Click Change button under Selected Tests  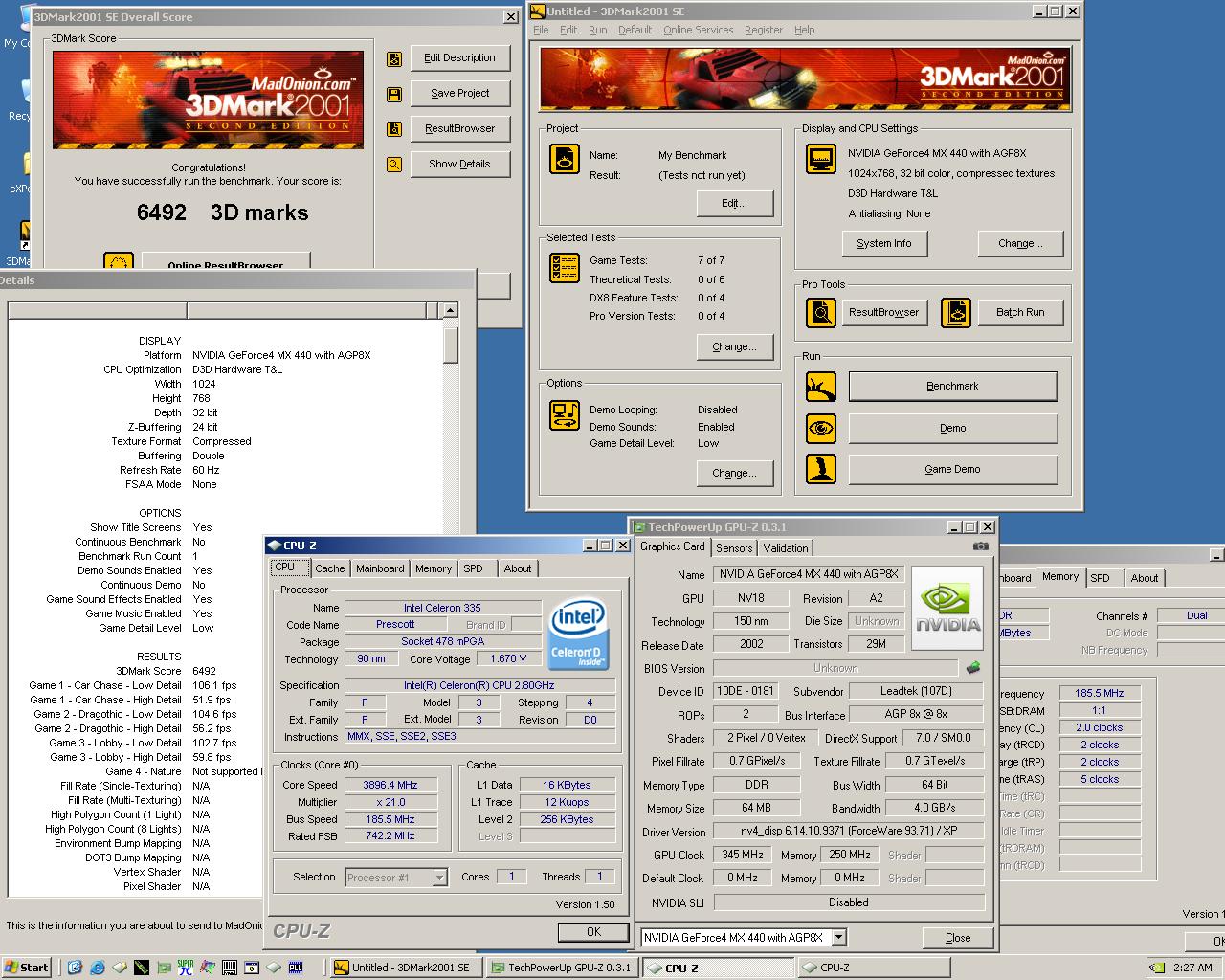(734, 347)
